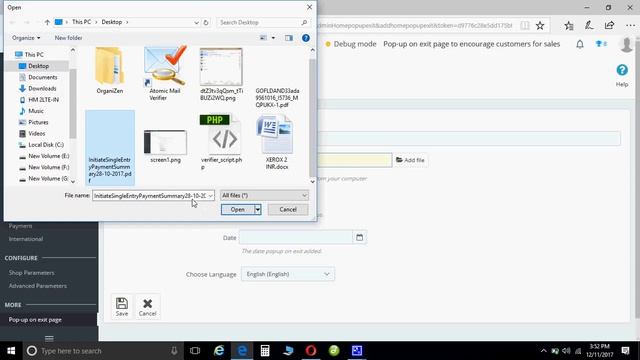Image resolution: width=640 pixels, height=360 pixels.
Task: Select New Volume (E:) in navigation tree
Action: (x=49, y=156)
